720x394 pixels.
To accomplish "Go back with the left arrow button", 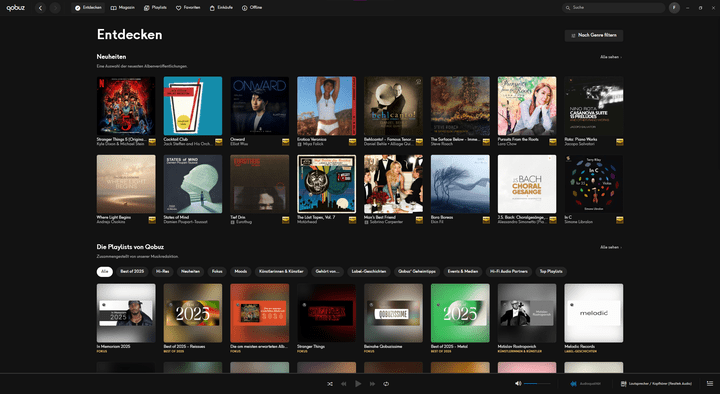I will [x=40, y=8].
